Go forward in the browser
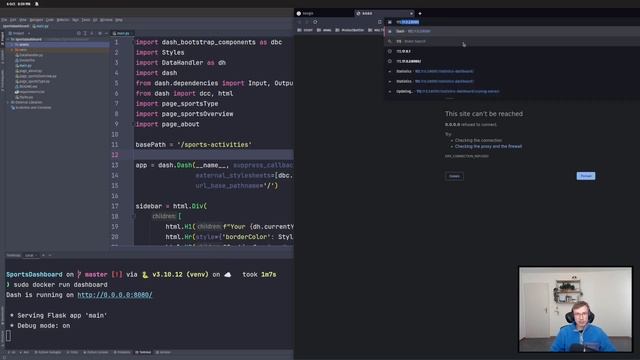Image resolution: width=640 pixels, height=360 pixels. pos(307,22)
